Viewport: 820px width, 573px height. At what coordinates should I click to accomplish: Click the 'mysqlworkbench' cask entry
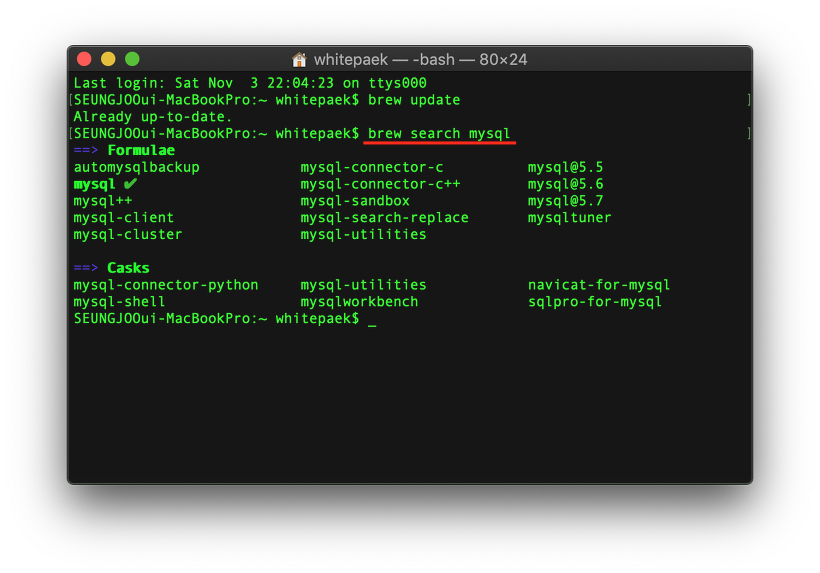[x=359, y=302]
